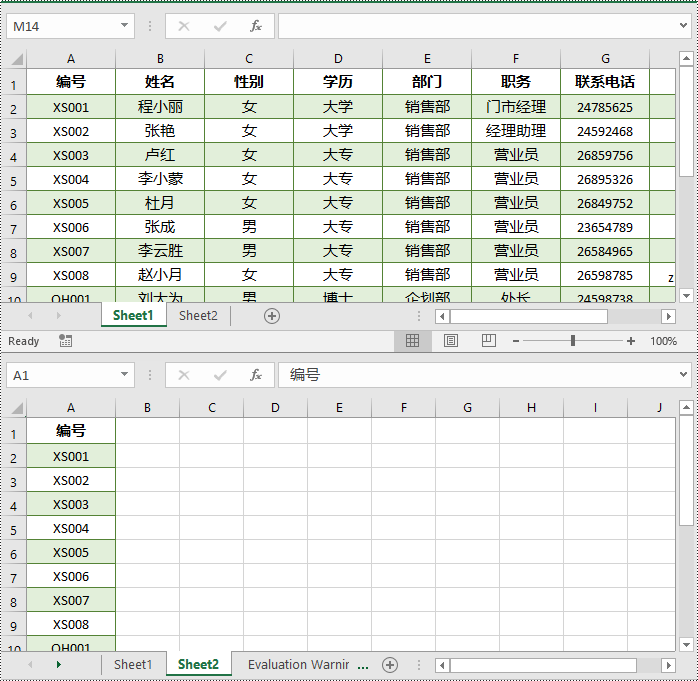Switch to Page Break Preview view
The height and width of the screenshot is (681, 698).
pyautogui.click(x=488, y=341)
